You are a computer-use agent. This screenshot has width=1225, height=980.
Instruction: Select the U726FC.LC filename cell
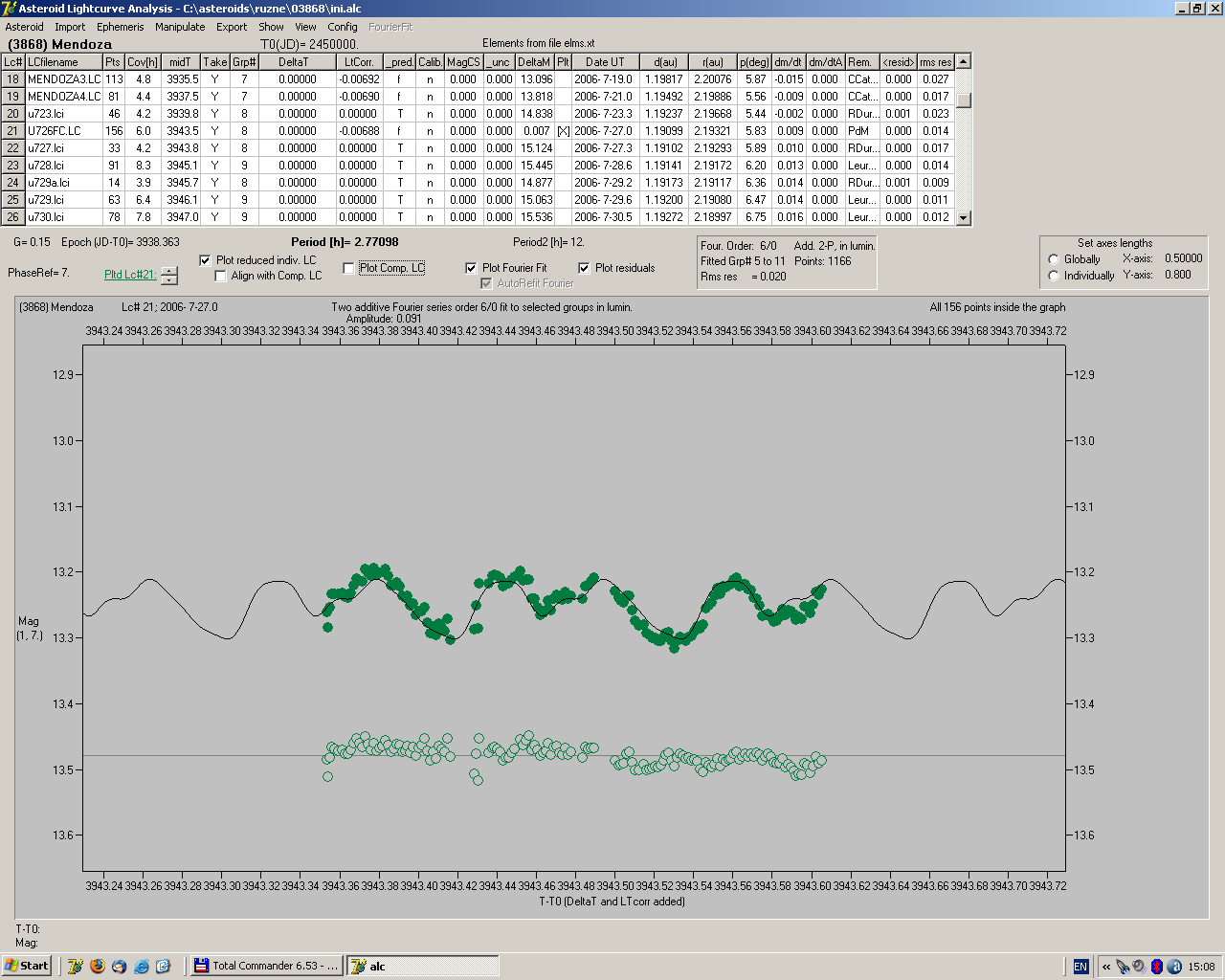click(64, 131)
